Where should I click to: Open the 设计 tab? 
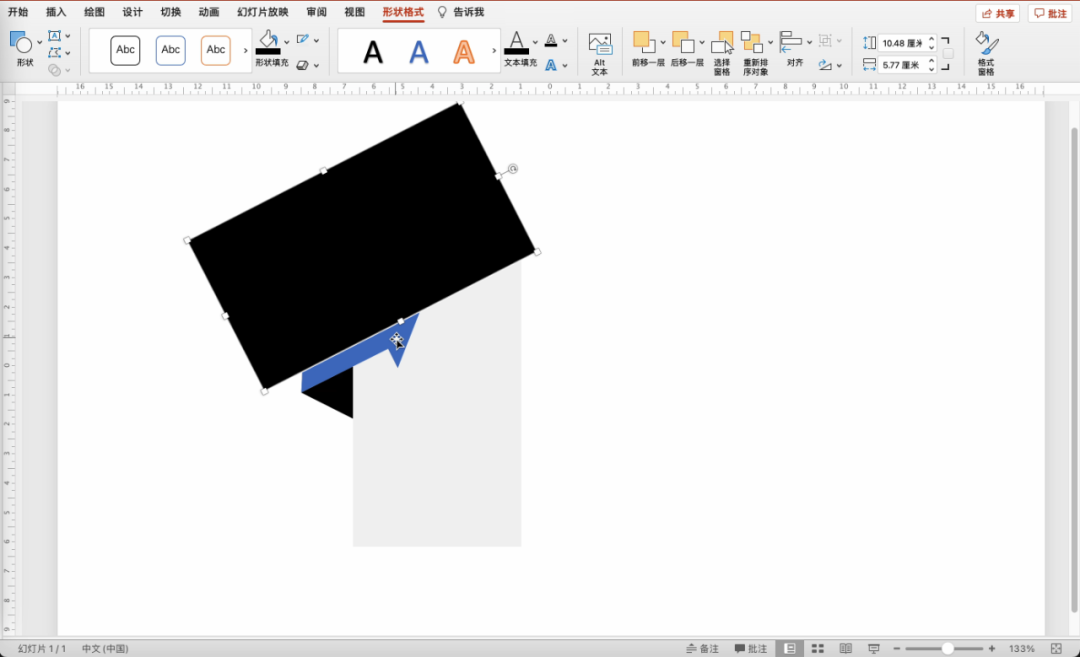pyautogui.click(x=132, y=12)
